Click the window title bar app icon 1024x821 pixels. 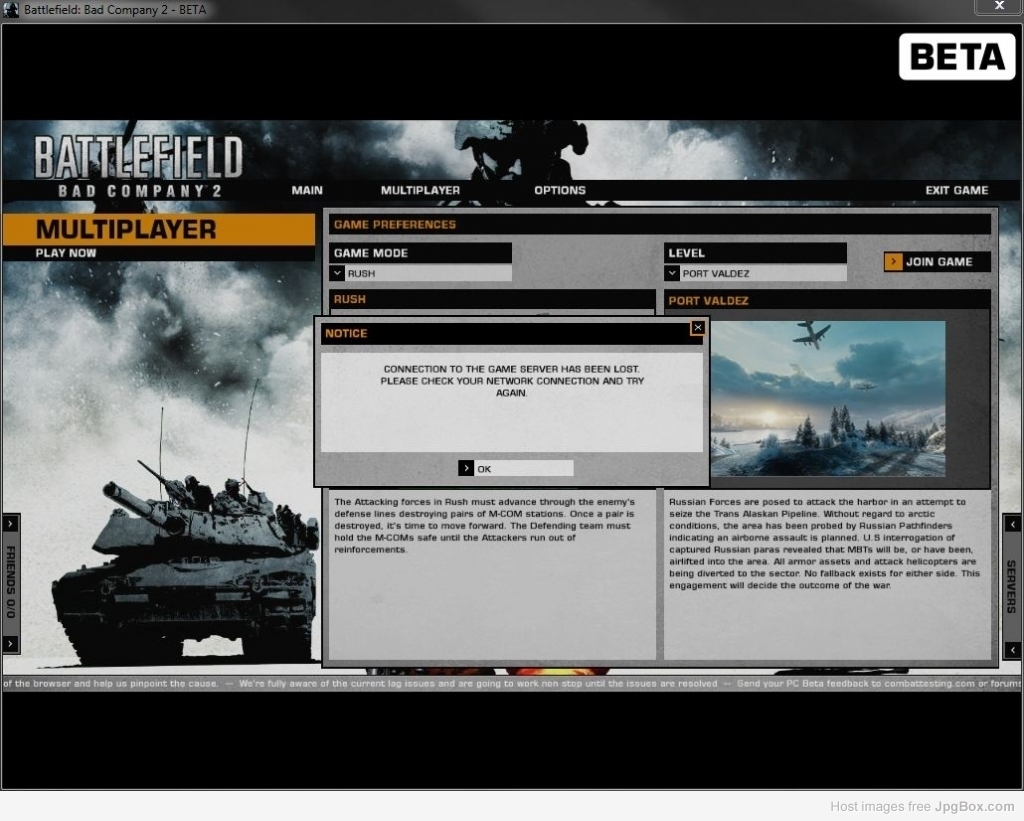coord(11,10)
